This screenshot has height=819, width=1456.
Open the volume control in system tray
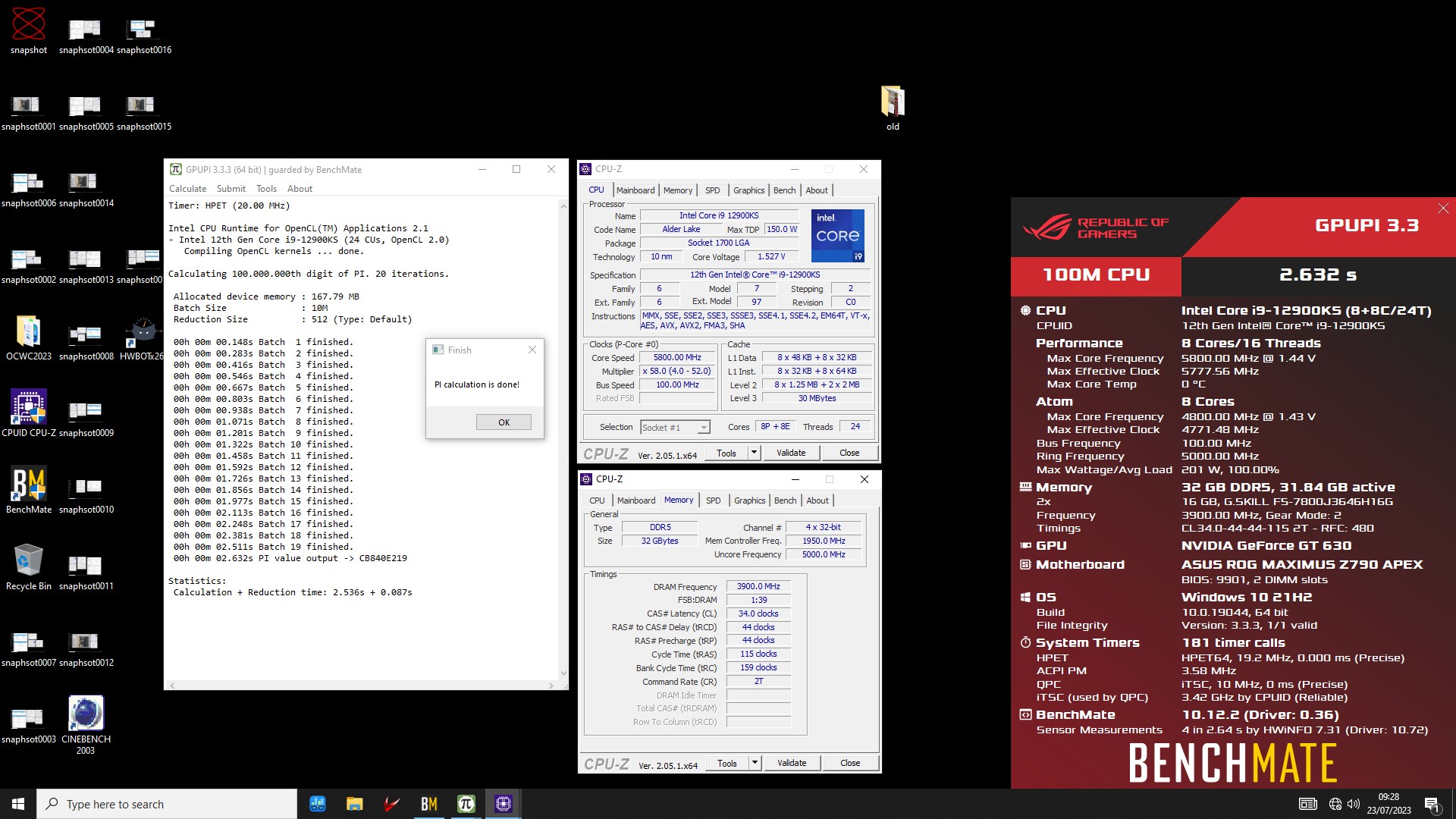(1354, 804)
